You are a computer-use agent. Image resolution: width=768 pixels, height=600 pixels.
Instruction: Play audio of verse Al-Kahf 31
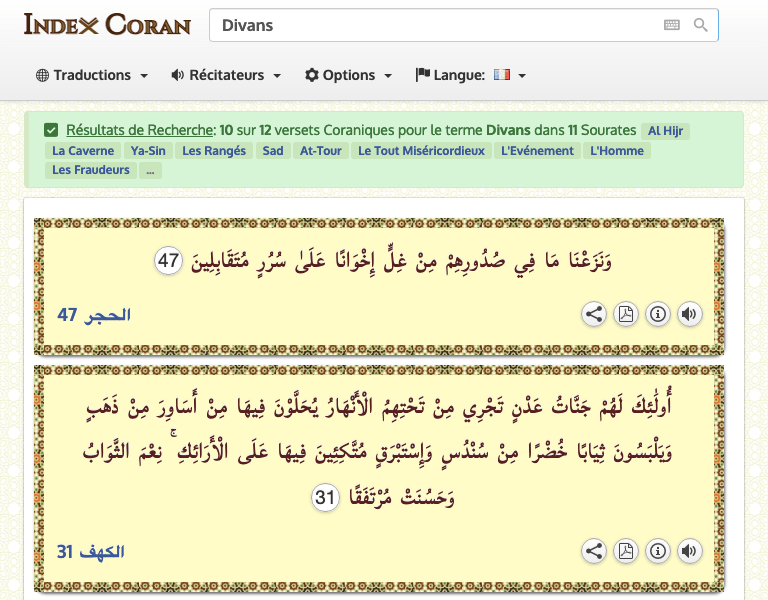(x=689, y=550)
